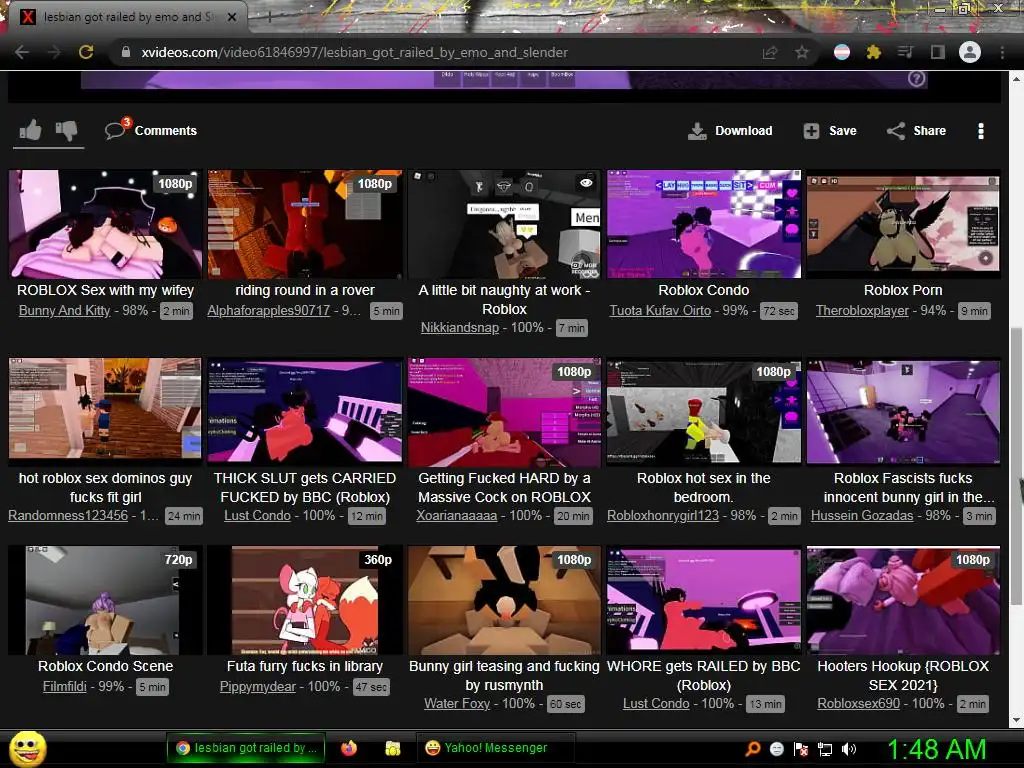Click the 360p quality badge
This screenshot has width=1024, height=768.
click(378, 560)
